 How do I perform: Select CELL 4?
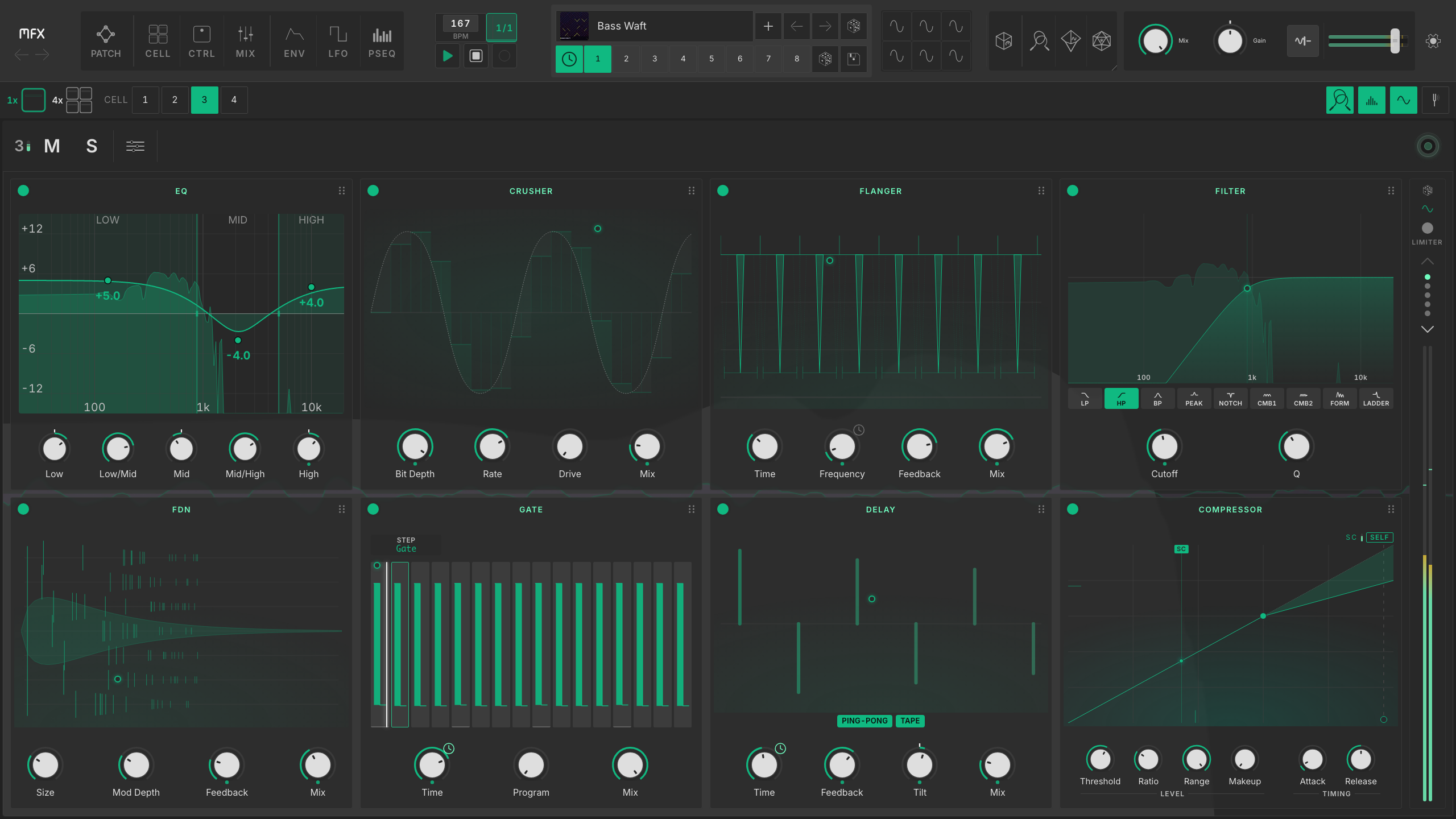[x=234, y=100]
